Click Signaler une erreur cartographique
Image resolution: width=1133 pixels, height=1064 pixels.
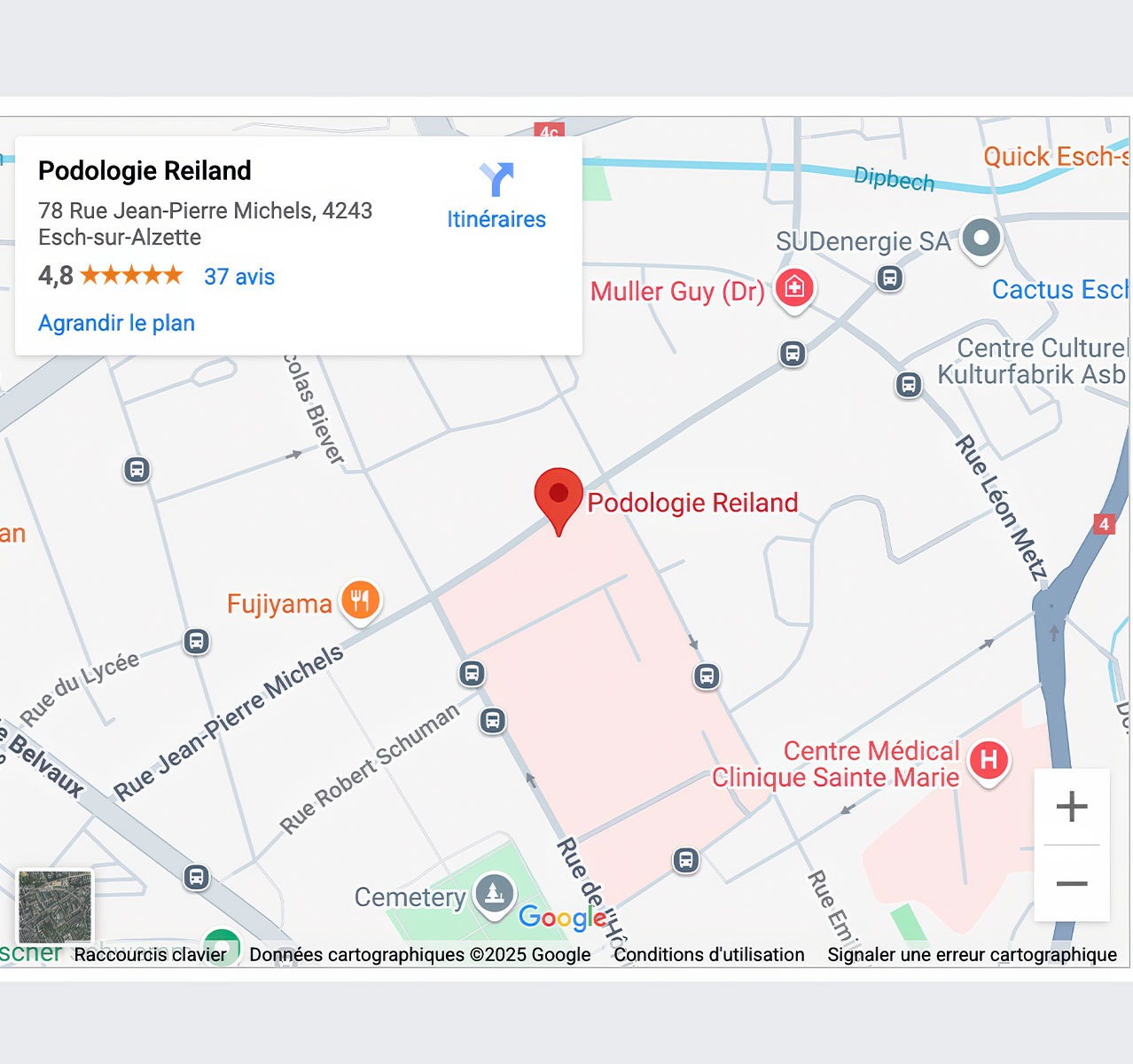coord(972,955)
